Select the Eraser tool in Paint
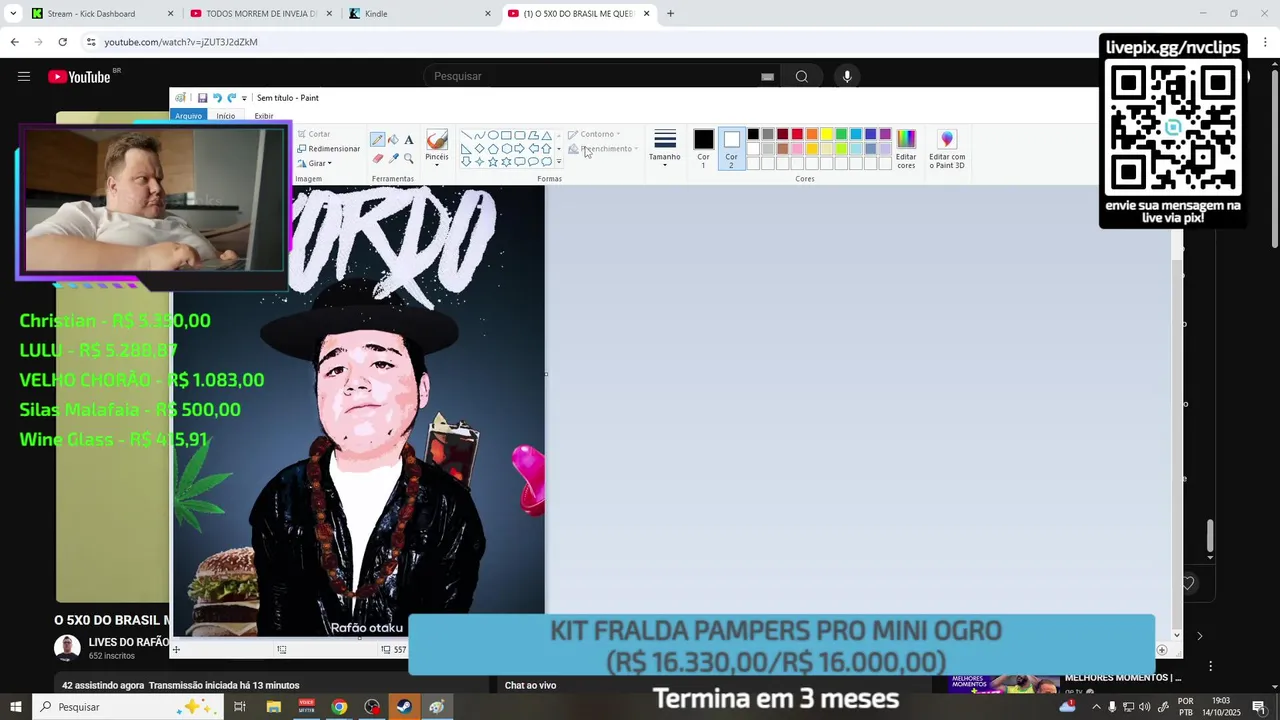The image size is (1280, 720). [377, 159]
